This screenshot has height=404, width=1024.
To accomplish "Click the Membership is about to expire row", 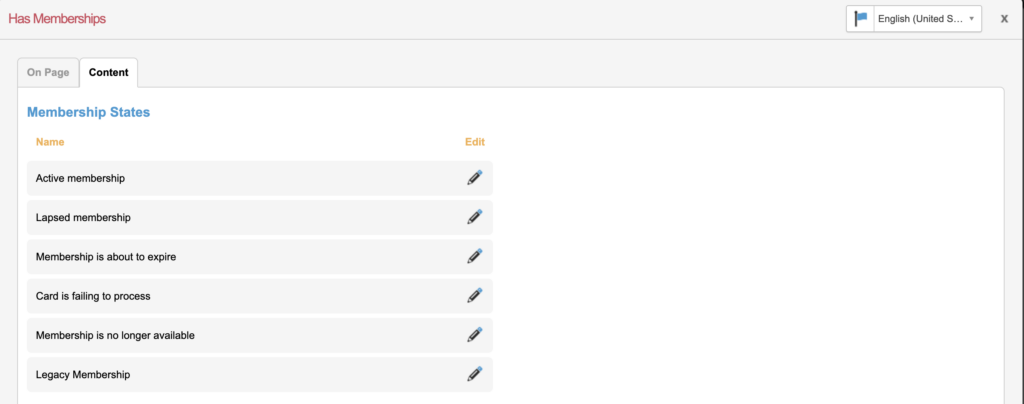I will 106,256.
